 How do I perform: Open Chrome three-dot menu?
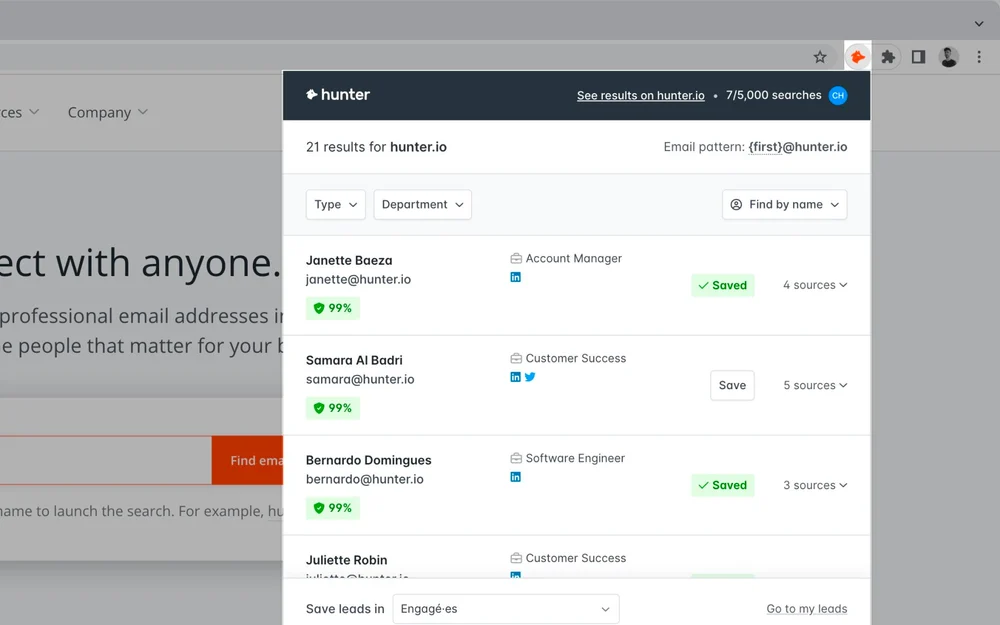pos(979,57)
